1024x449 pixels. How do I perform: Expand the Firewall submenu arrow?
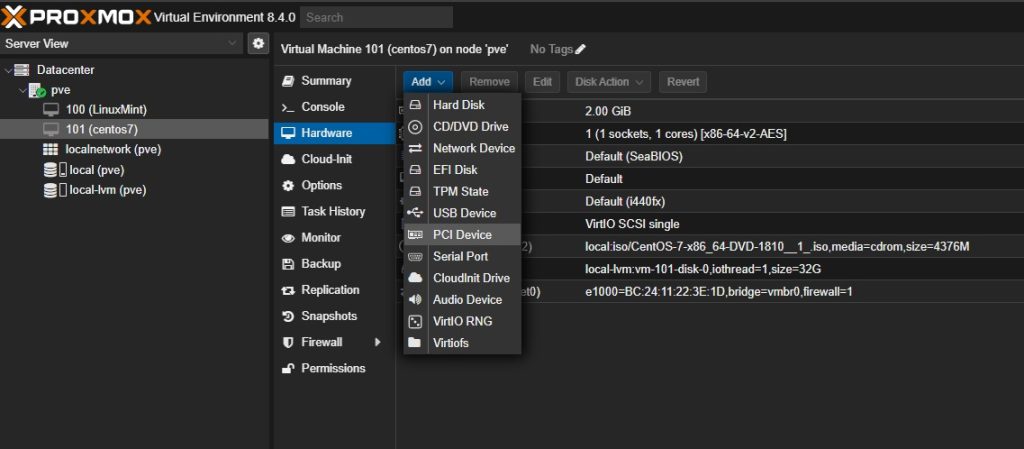tap(377, 342)
